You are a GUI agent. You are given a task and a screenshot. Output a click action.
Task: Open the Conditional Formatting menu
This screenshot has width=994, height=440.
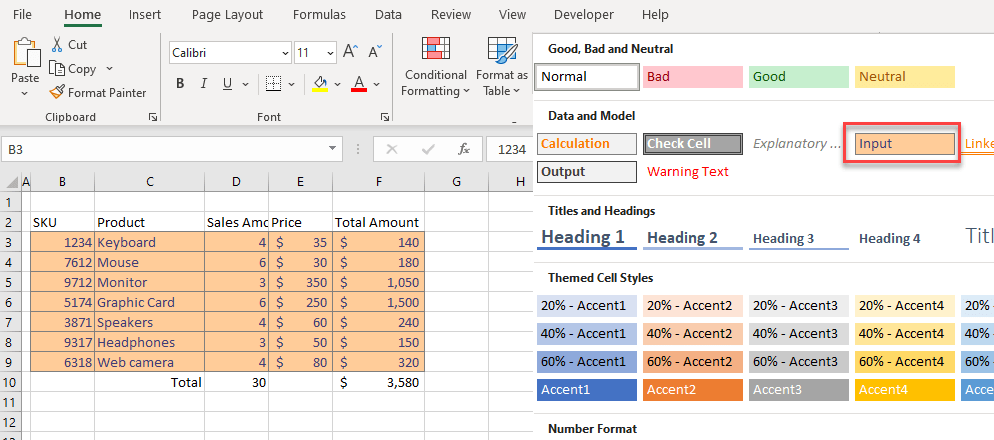(x=436, y=67)
